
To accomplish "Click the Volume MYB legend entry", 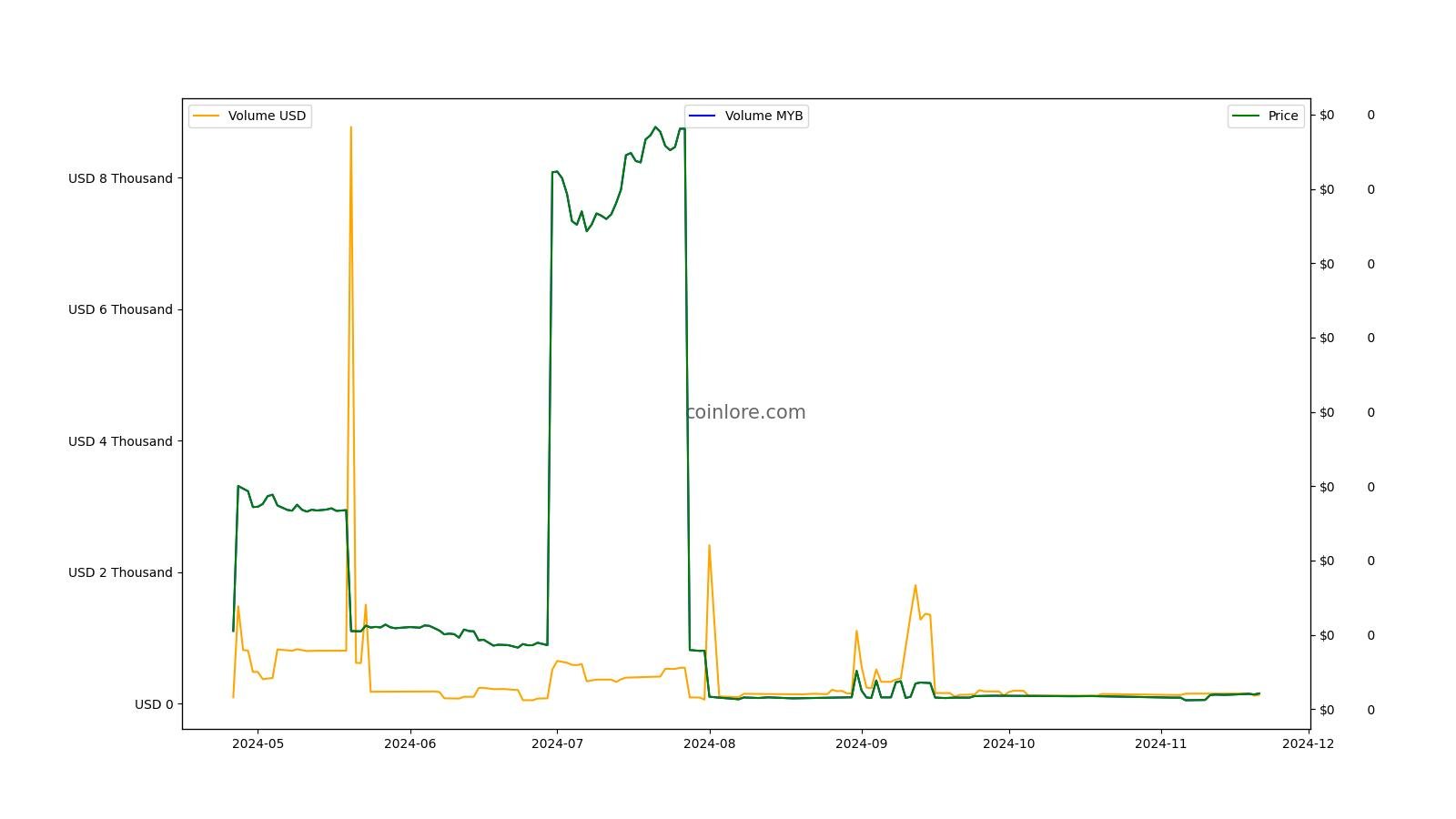I will pyautogui.click(x=746, y=116).
